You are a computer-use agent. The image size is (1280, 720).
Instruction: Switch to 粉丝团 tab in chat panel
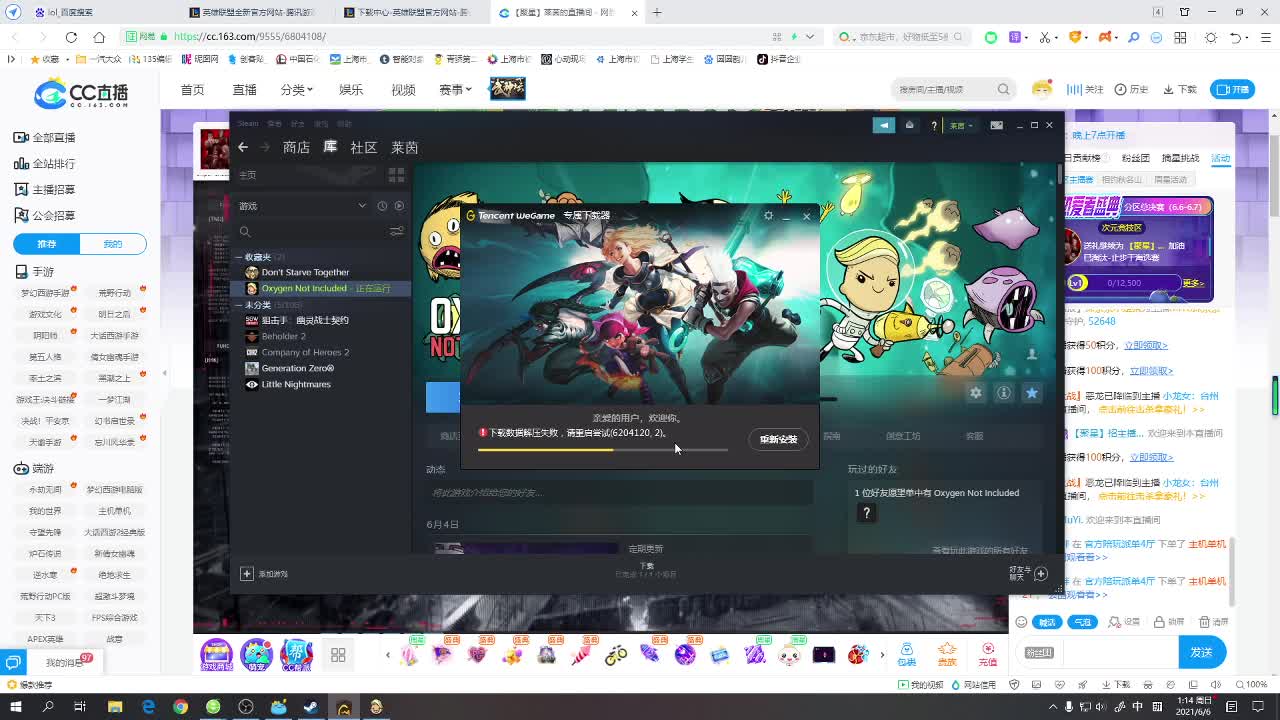[x=1135, y=158]
